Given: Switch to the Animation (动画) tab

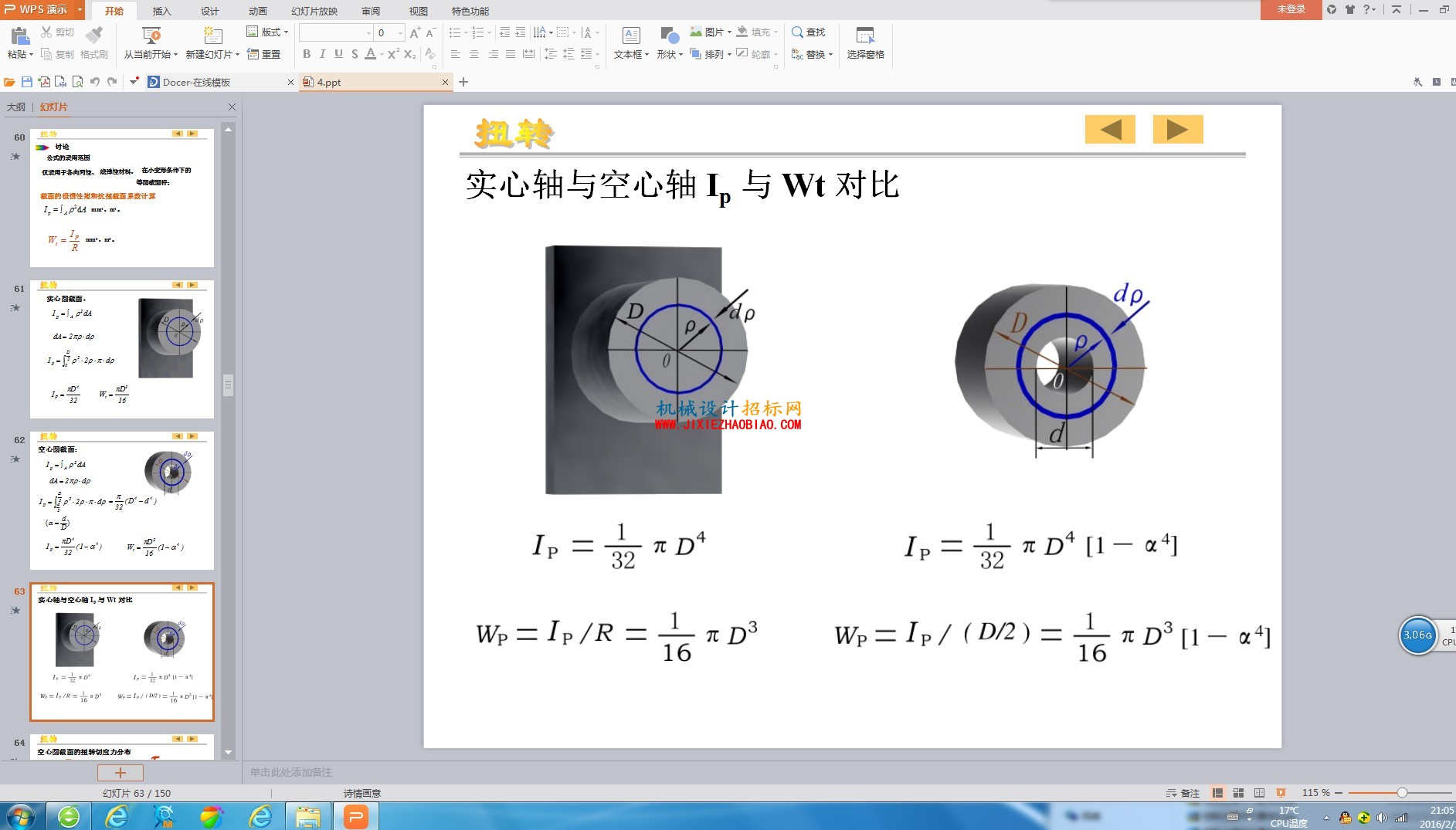Looking at the screenshot, I should [257, 11].
